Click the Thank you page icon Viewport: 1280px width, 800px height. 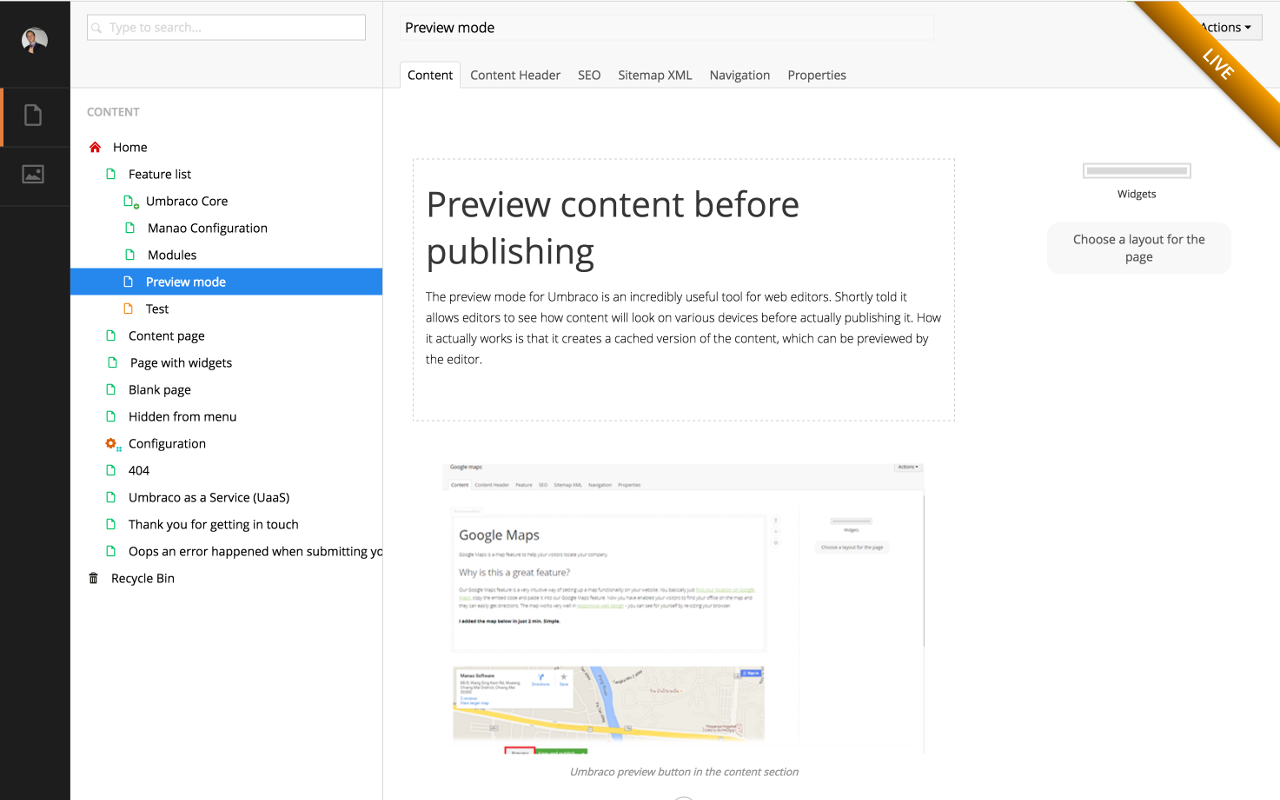(x=111, y=525)
